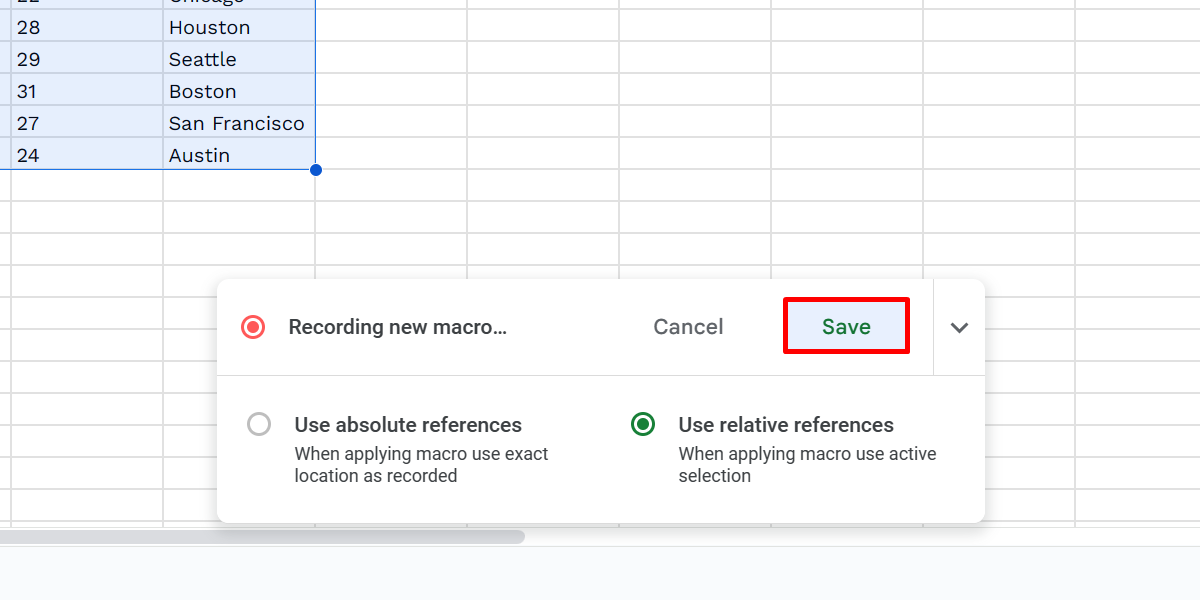
Task: Save the recorded macro
Action: coord(846,326)
